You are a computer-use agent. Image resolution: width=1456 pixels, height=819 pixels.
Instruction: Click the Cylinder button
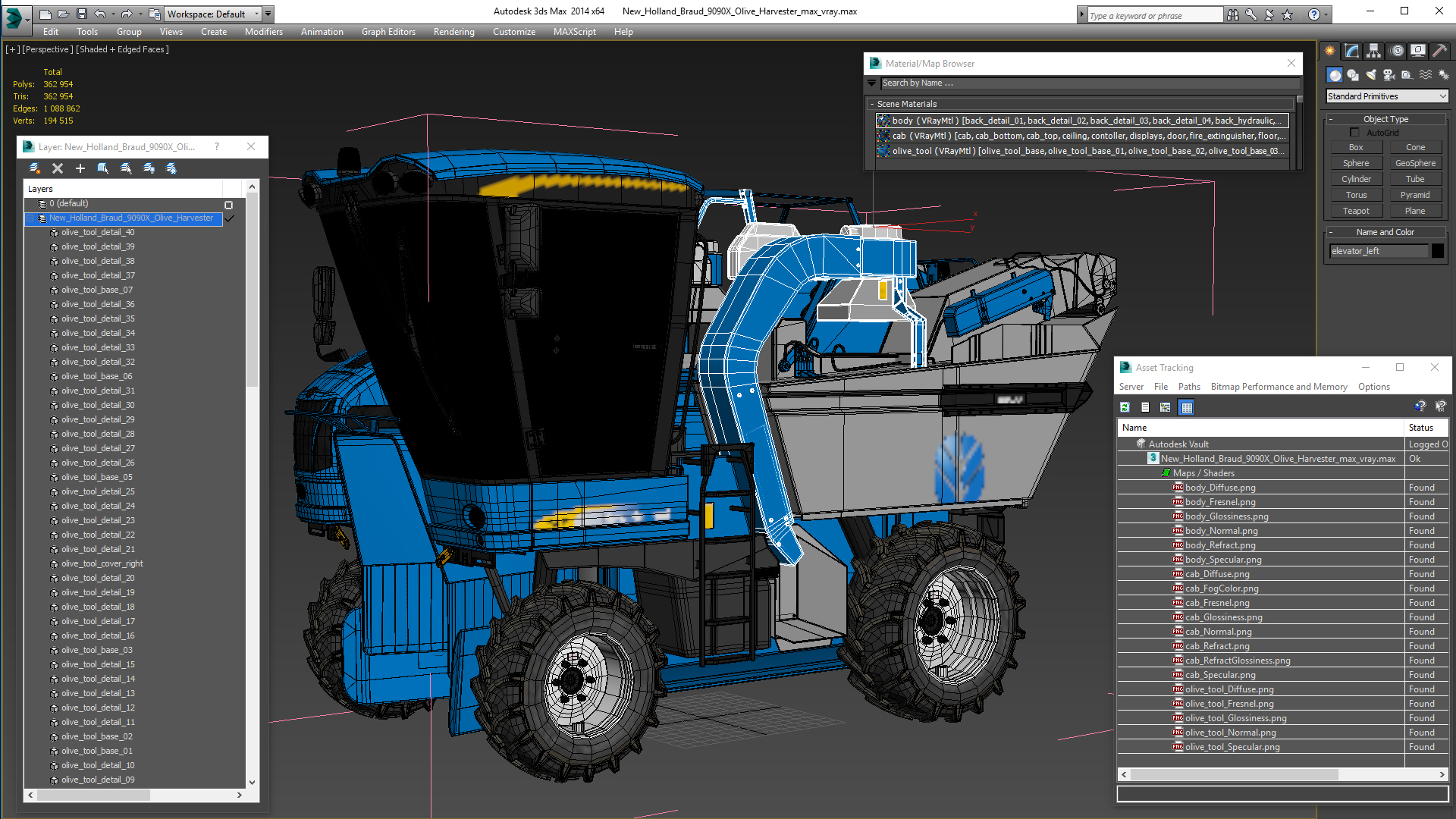[1356, 179]
